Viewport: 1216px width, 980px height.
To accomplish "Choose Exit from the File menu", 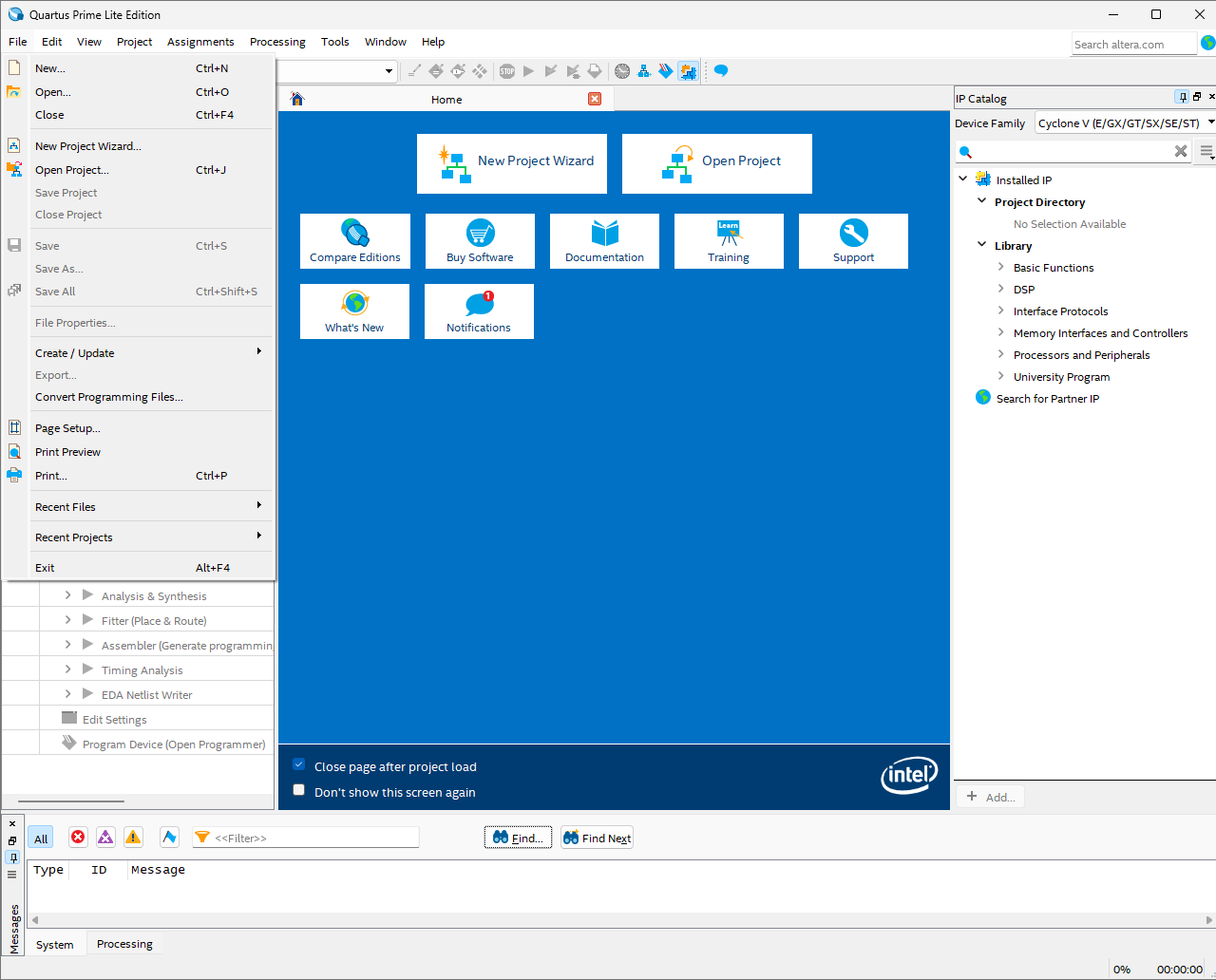I will pos(140,568).
